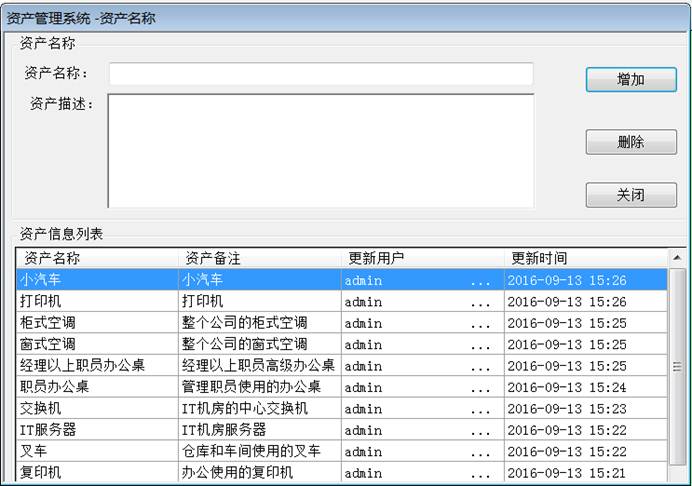Screen dimensions: 692x486
Task: Select the 职员办公桌 asset name cell
Action: [97, 387]
